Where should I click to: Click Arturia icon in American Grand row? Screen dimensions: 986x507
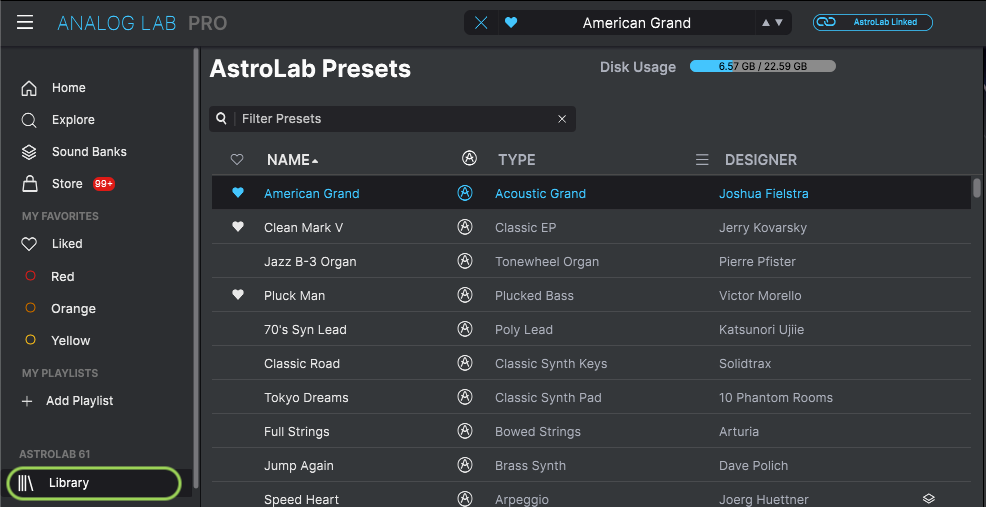(465, 193)
